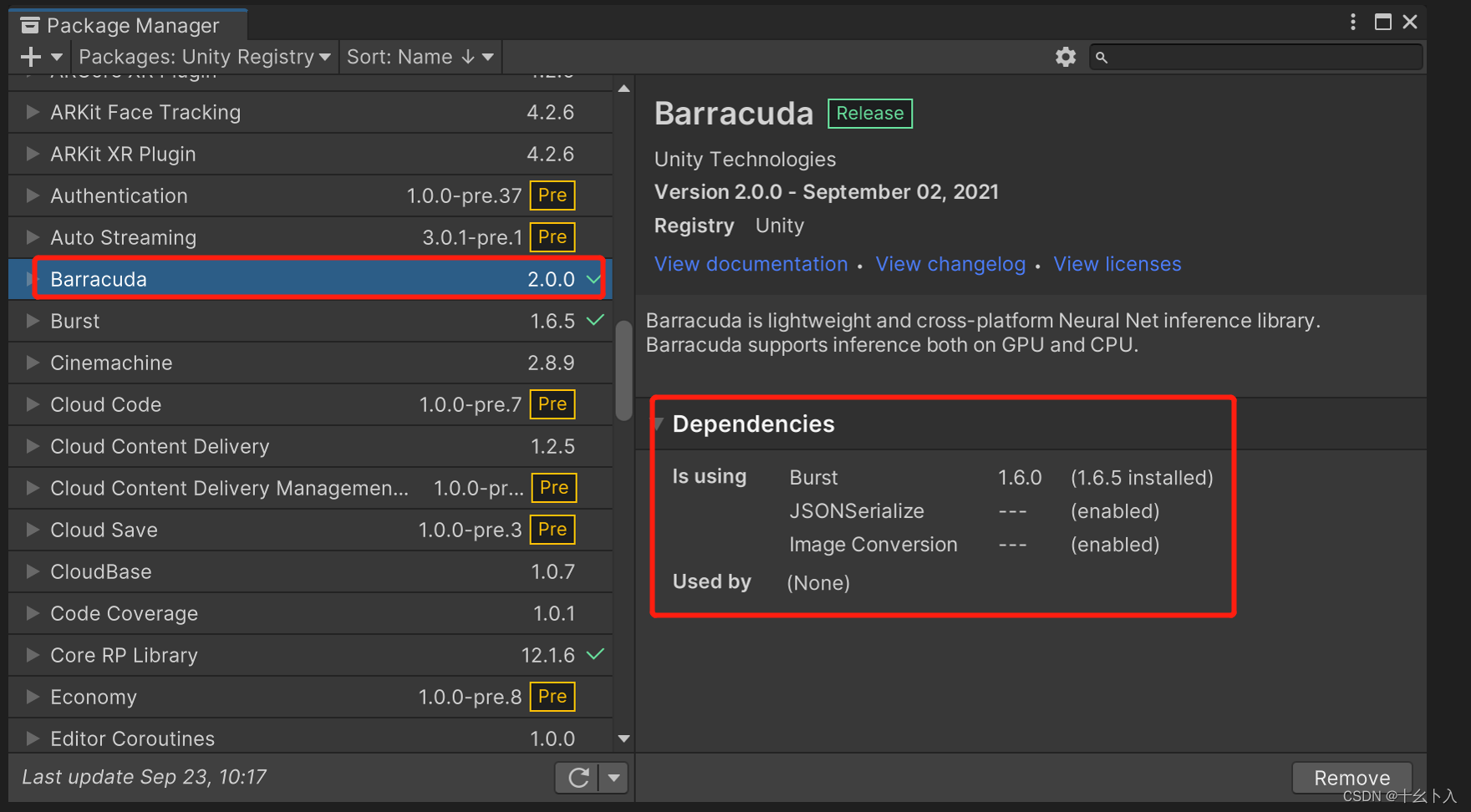Screen dimensions: 1471x812
Task: Click the Burst dependency entry
Action: 813,478
